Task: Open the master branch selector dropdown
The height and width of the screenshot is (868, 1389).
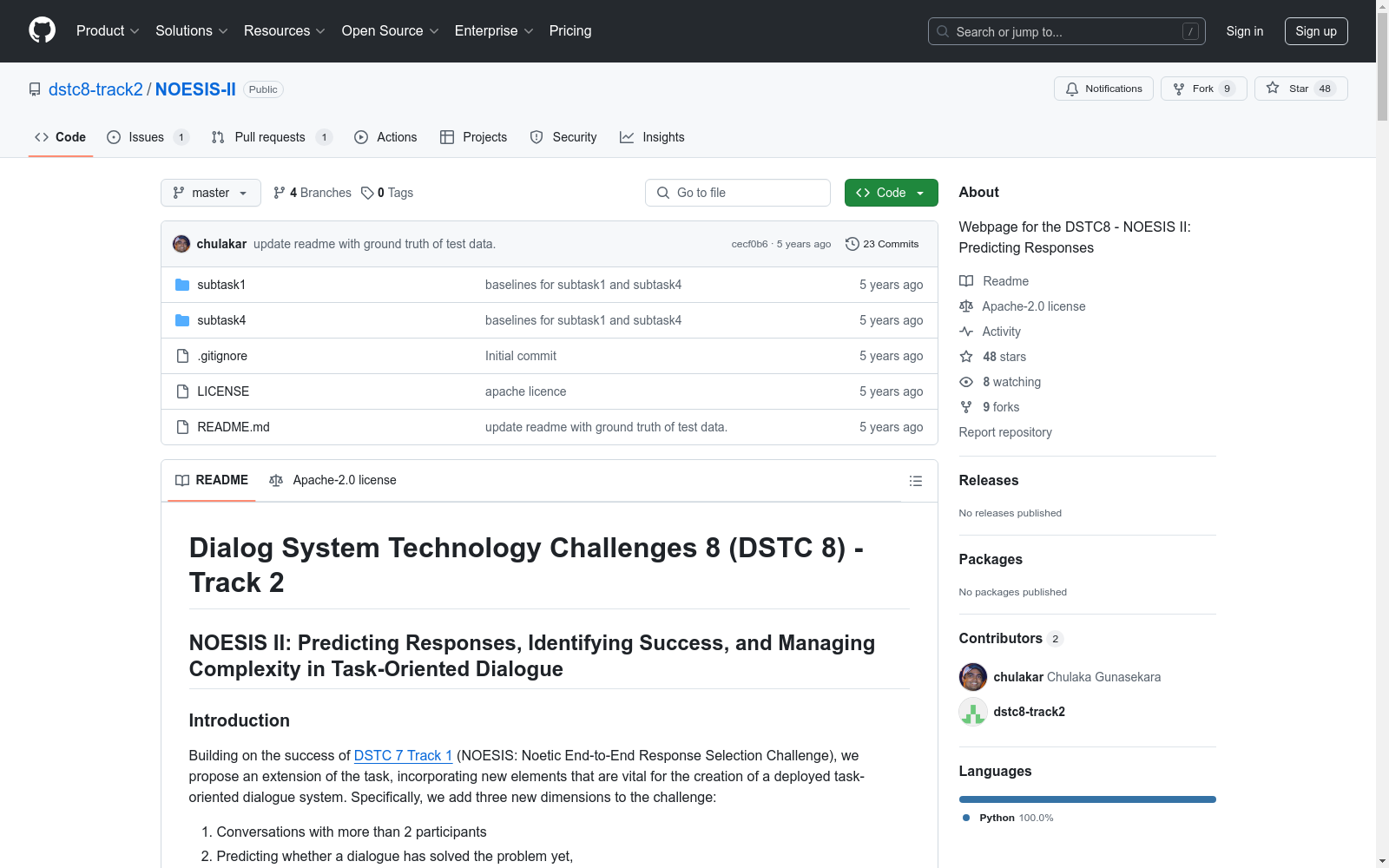Action: [211, 193]
